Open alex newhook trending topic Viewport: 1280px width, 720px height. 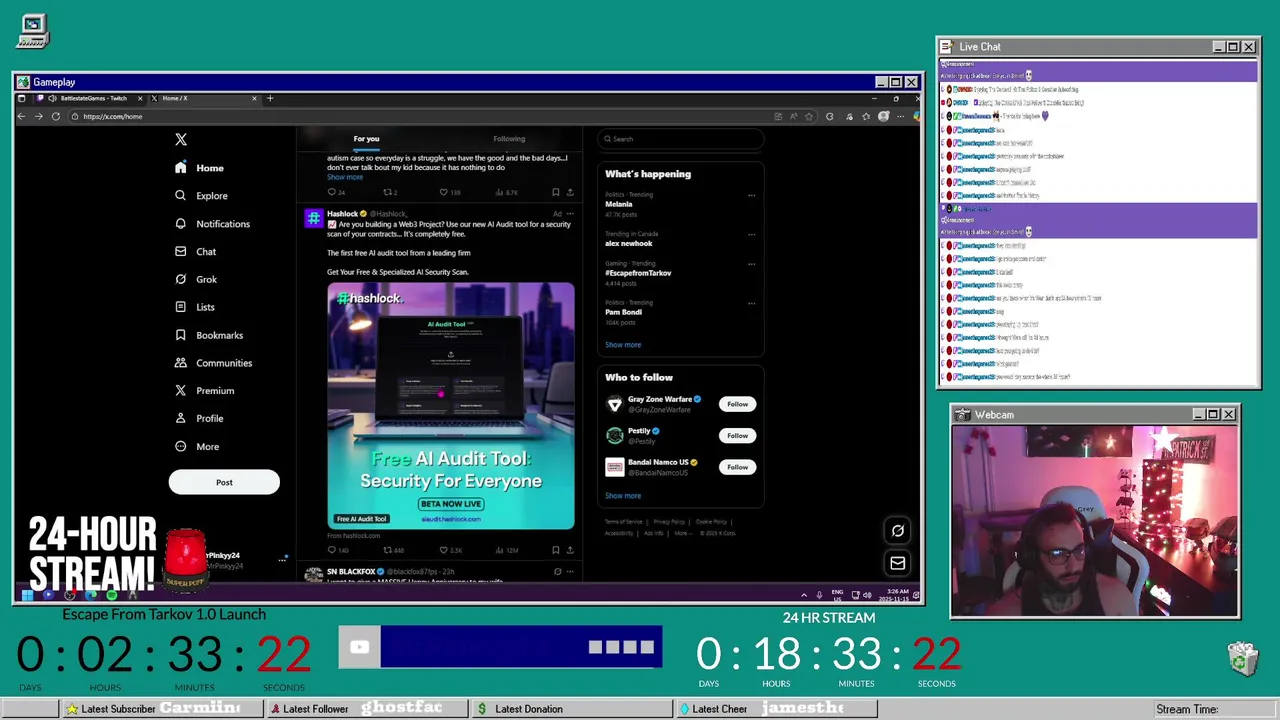click(x=629, y=243)
